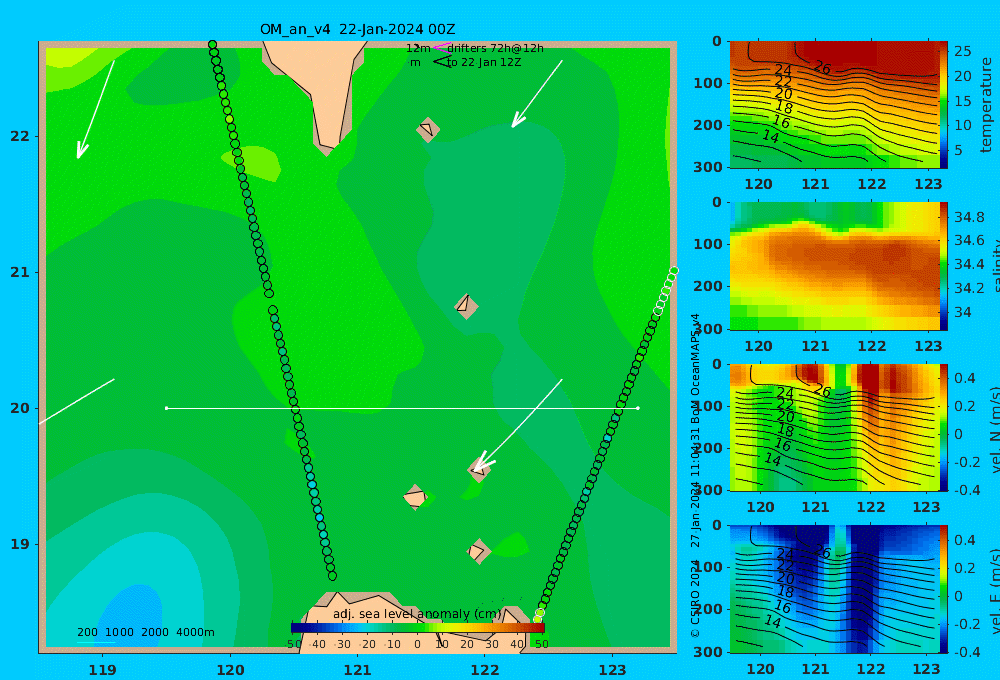
Task: Click depth label '300' on temperature panel
Action: click(x=707, y=167)
